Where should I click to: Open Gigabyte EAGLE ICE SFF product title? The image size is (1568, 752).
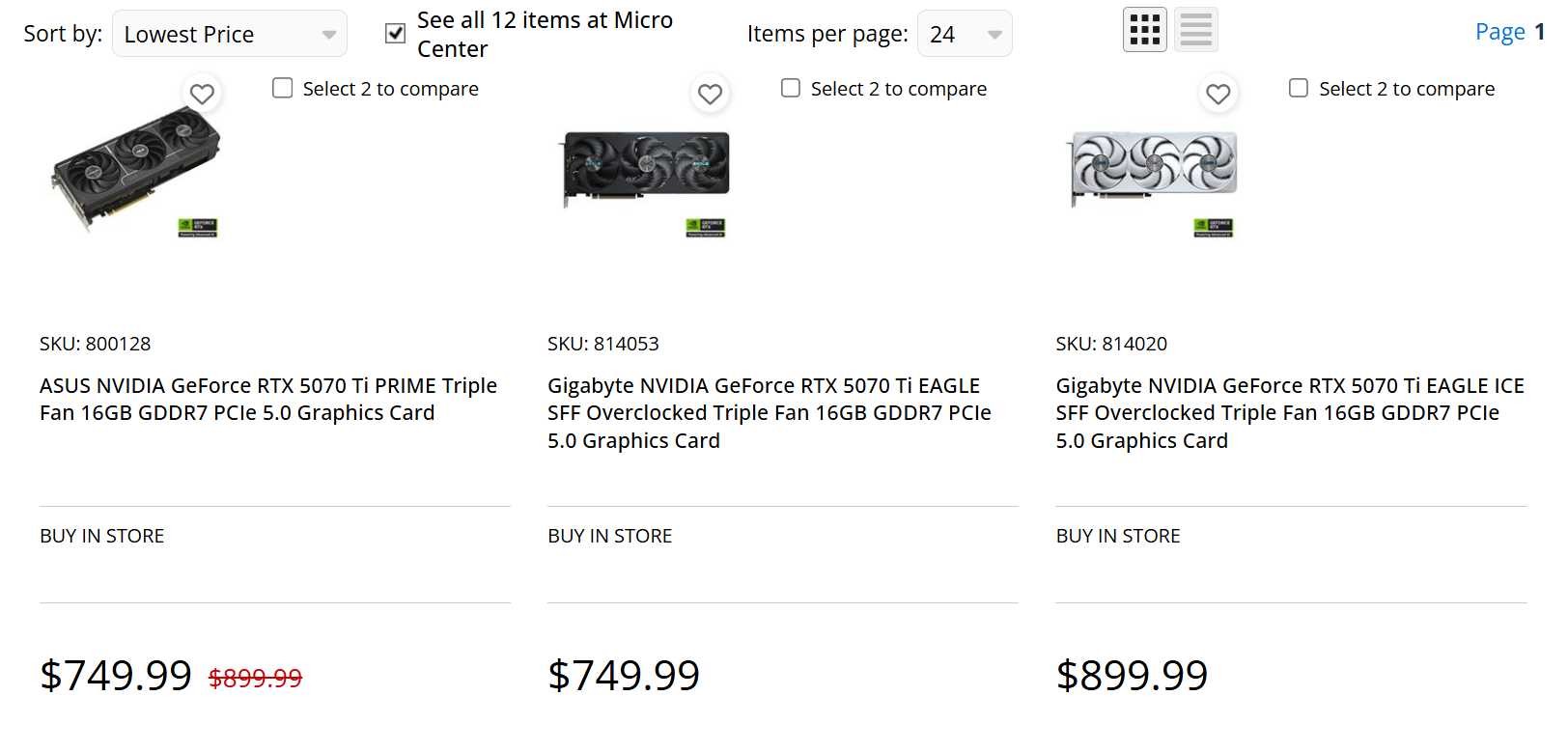click(1289, 413)
